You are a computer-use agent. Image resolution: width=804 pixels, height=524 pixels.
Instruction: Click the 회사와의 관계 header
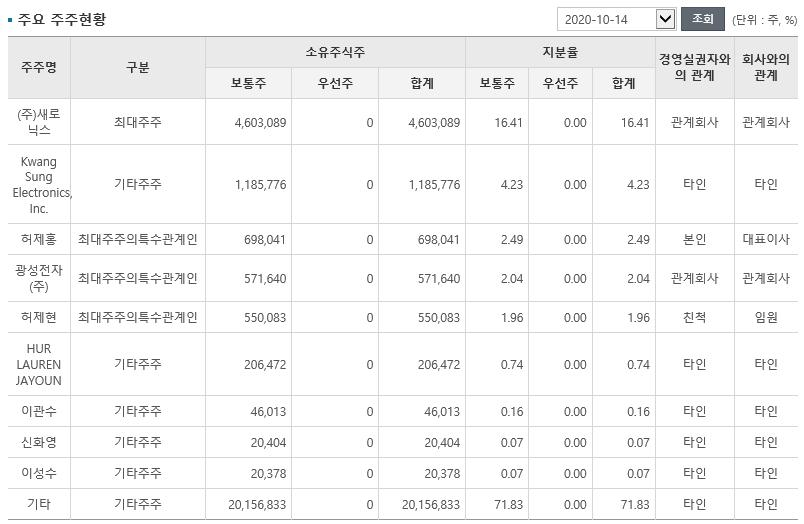point(766,67)
